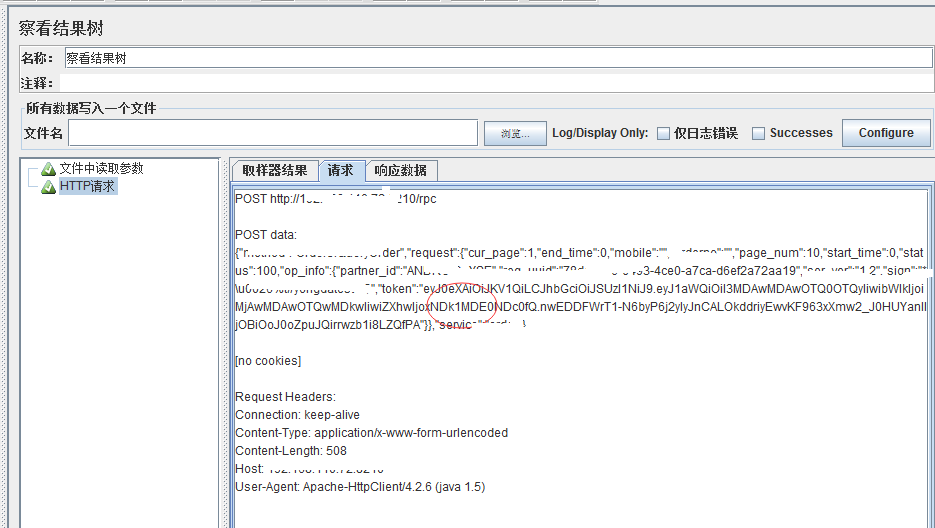Click the green success icon beside 文件中读取参数

coord(48,169)
